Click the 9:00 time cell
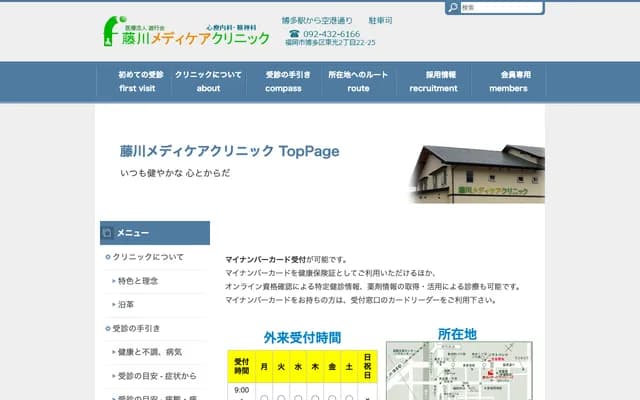 pos(242,392)
